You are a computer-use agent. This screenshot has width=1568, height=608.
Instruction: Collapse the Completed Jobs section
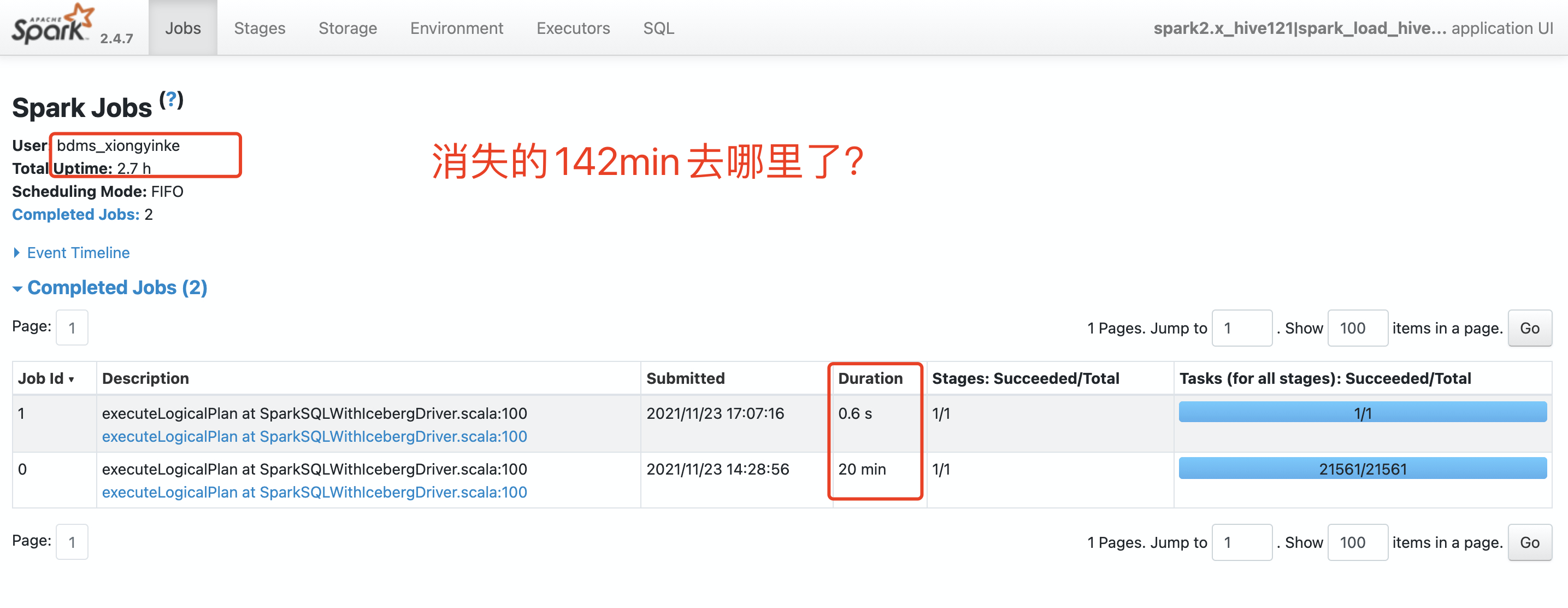[117, 287]
